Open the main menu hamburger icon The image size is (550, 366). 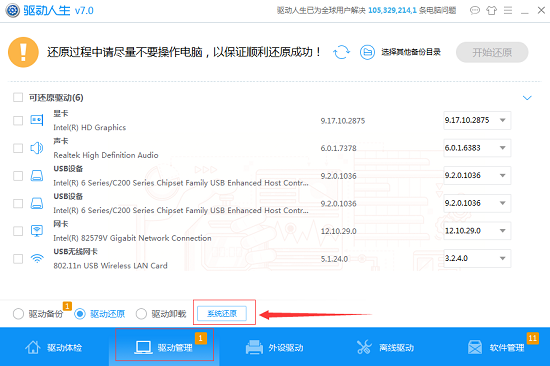click(508, 11)
